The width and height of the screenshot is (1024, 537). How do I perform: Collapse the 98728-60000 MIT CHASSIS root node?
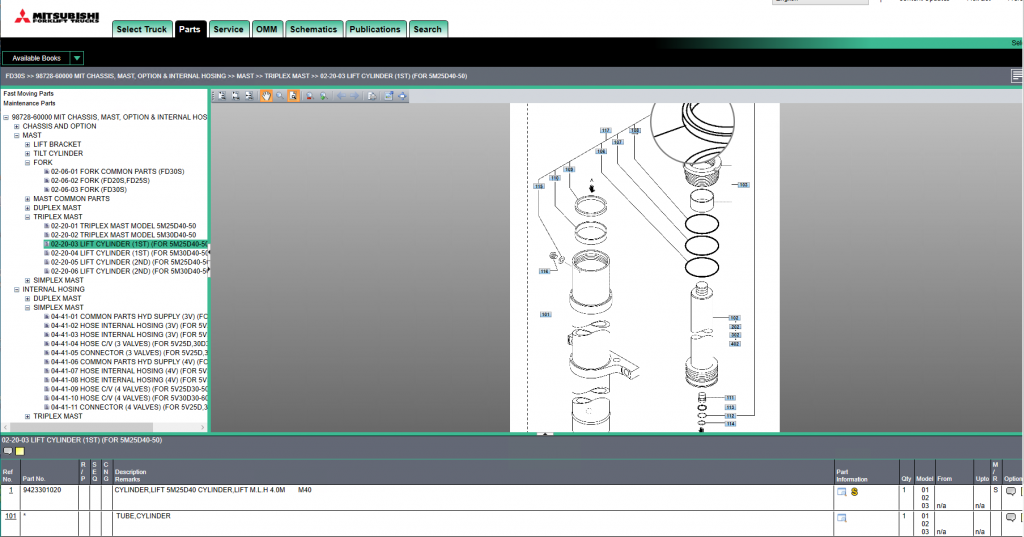6,118
